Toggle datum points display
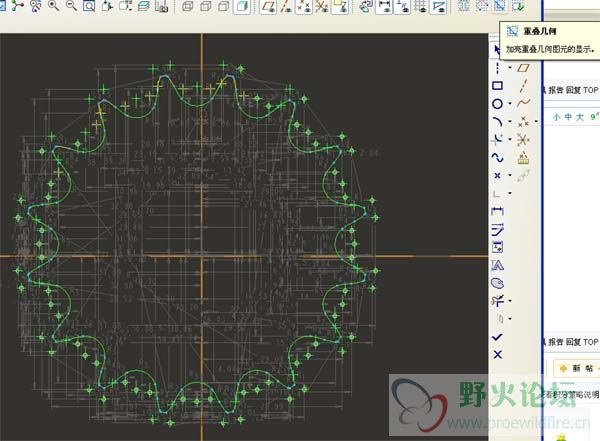The width and height of the screenshot is (600, 441). pyautogui.click(x=304, y=7)
